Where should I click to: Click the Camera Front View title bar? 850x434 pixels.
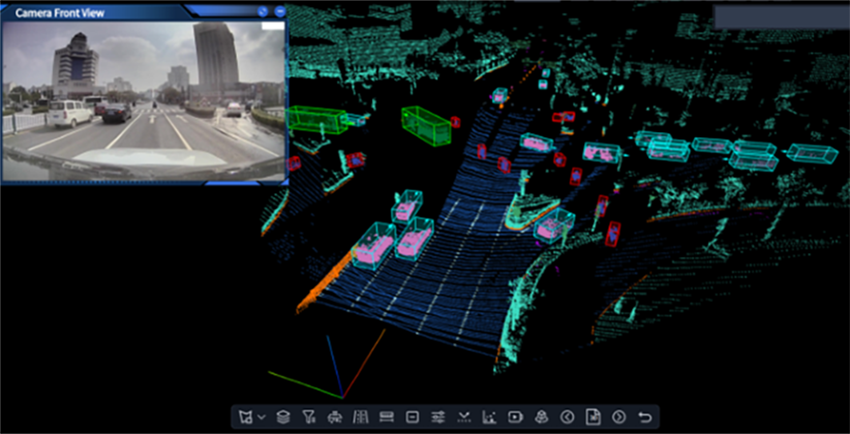tap(120, 12)
